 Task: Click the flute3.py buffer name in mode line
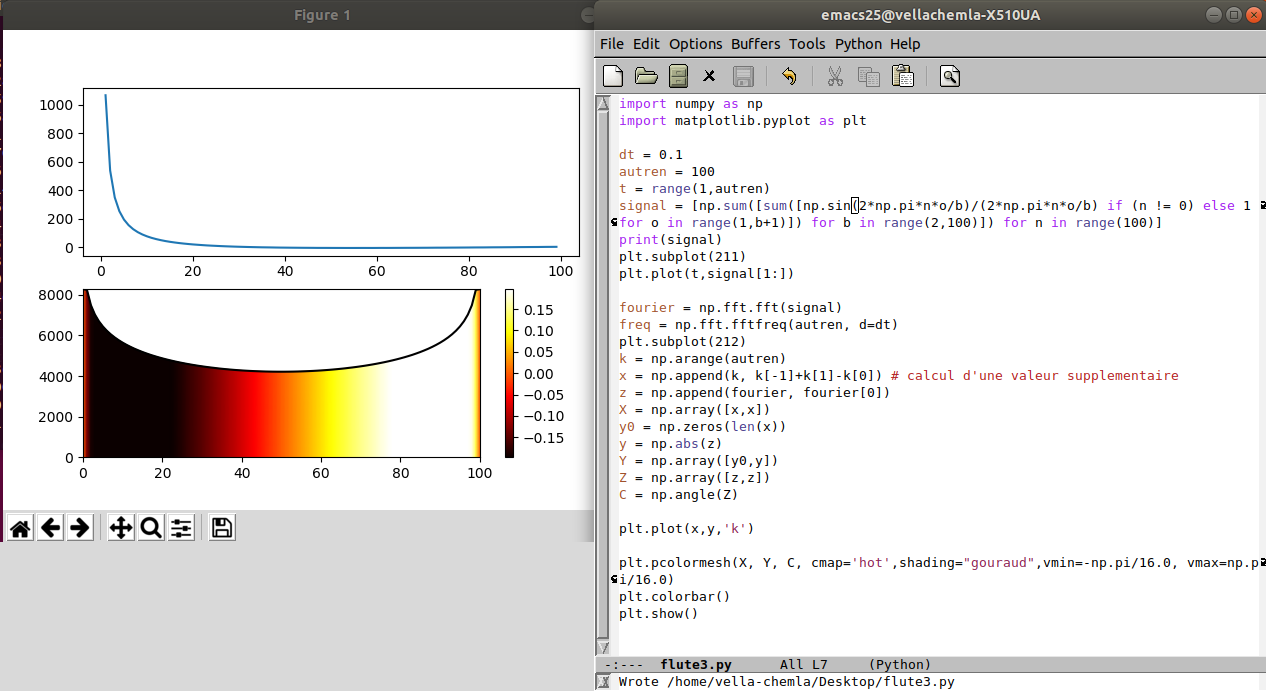[696, 664]
